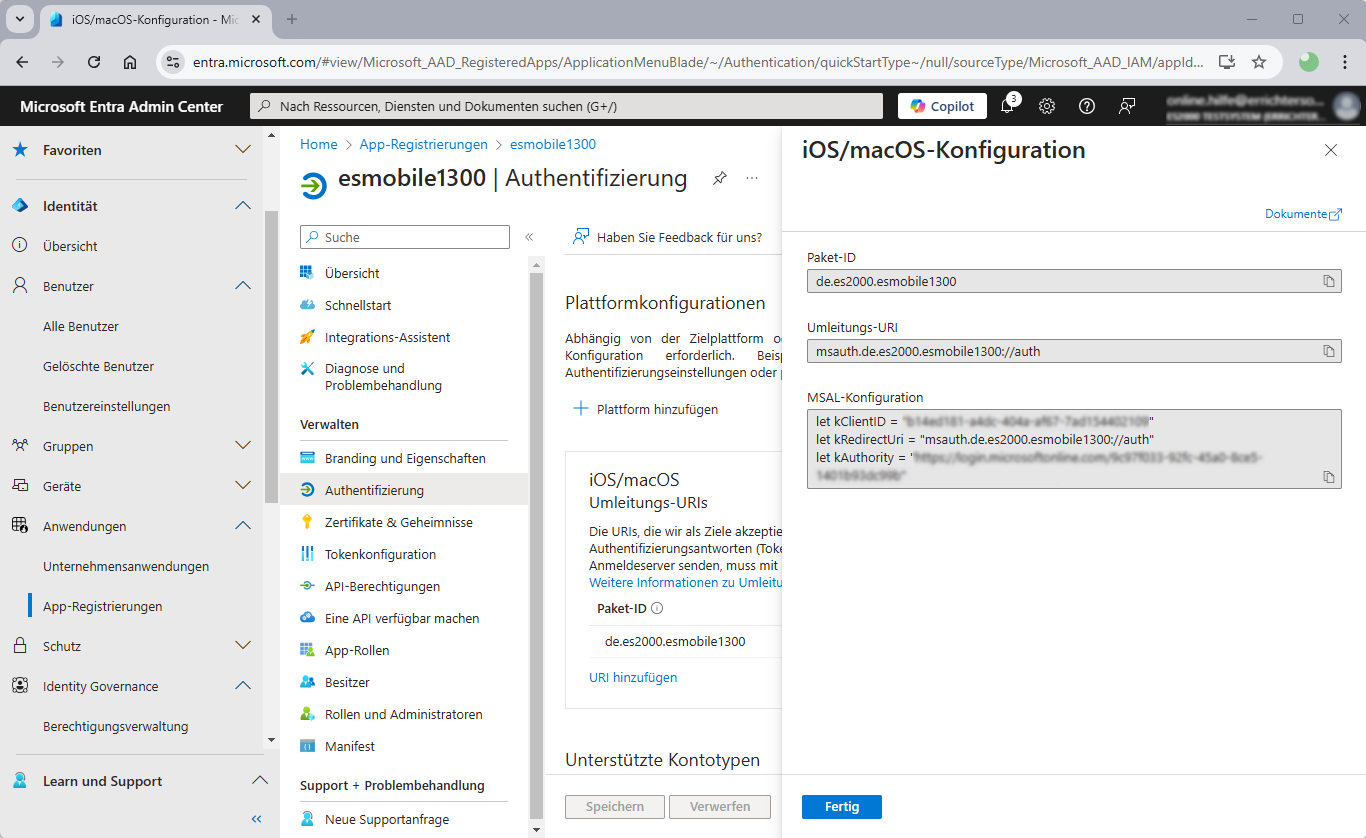Show info for Paket-ID column
This screenshot has height=838, width=1366.
[657, 608]
